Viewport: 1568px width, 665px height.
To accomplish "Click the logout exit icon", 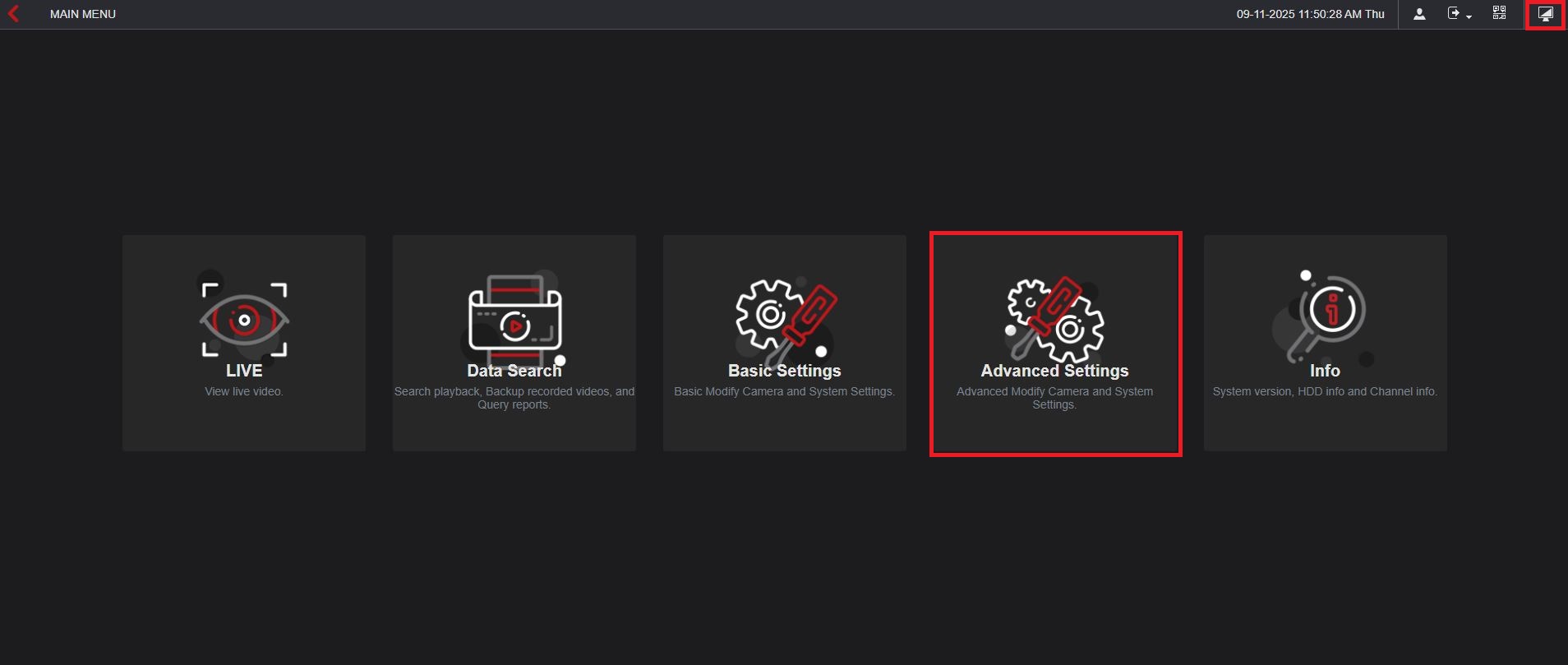I will 1454,13.
